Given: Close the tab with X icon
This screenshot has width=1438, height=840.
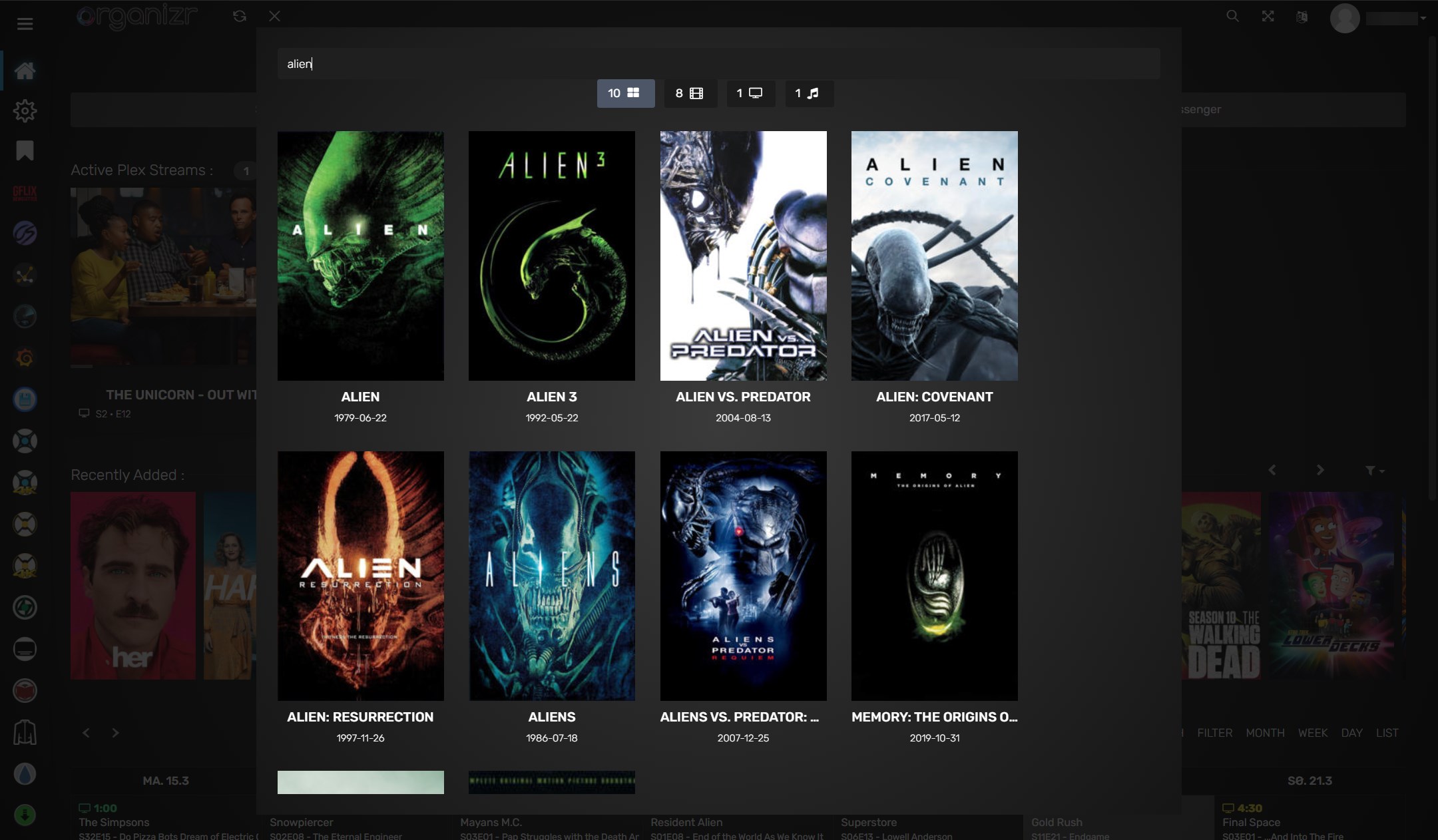Looking at the screenshot, I should (274, 16).
